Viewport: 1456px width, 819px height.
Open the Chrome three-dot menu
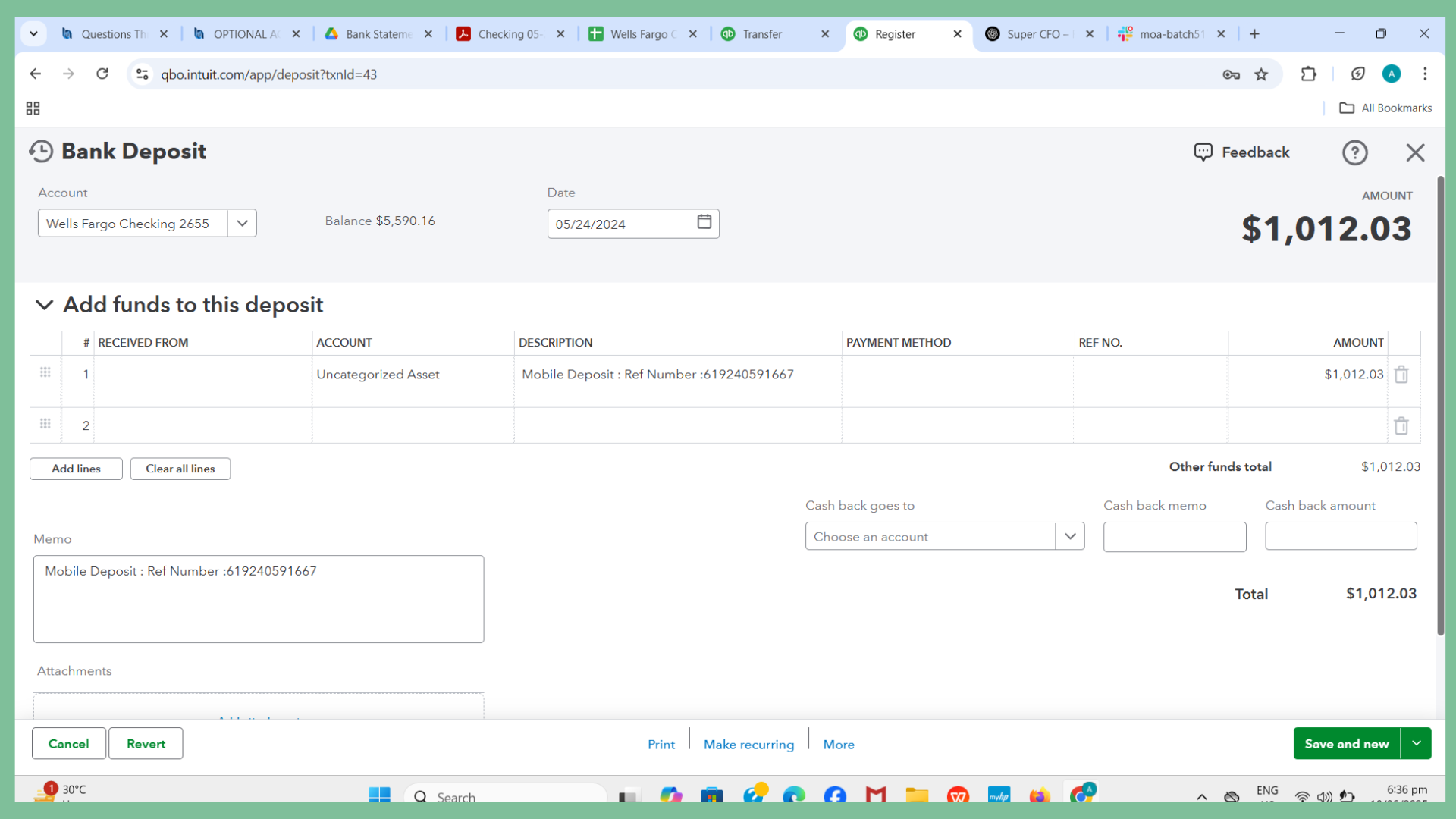point(1425,74)
